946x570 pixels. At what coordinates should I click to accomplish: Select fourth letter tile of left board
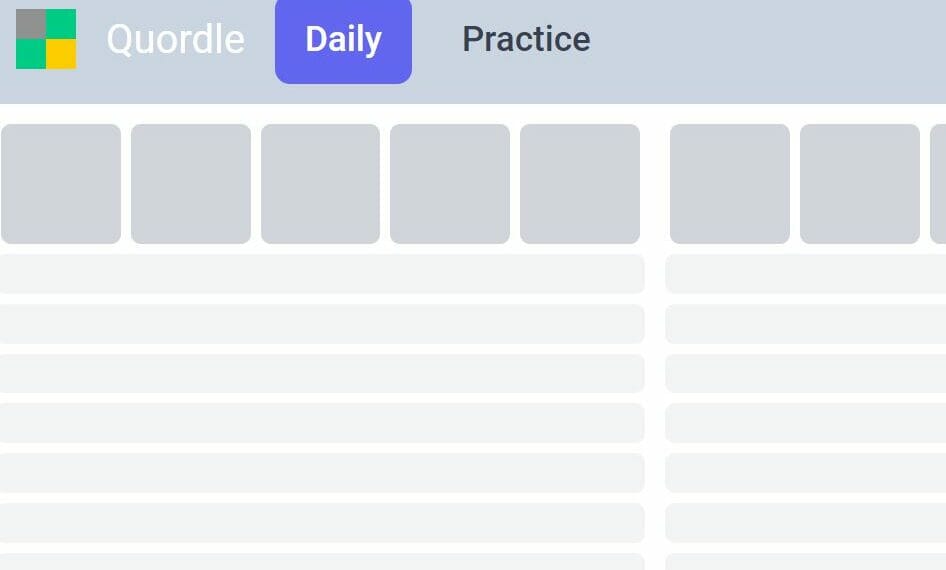pyautogui.click(x=450, y=184)
